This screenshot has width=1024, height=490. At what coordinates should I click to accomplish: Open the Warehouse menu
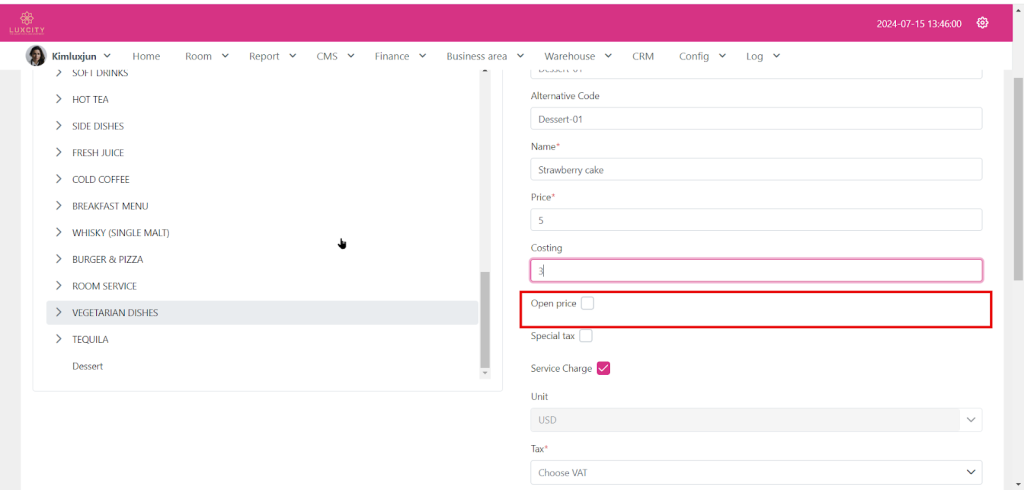pos(577,56)
